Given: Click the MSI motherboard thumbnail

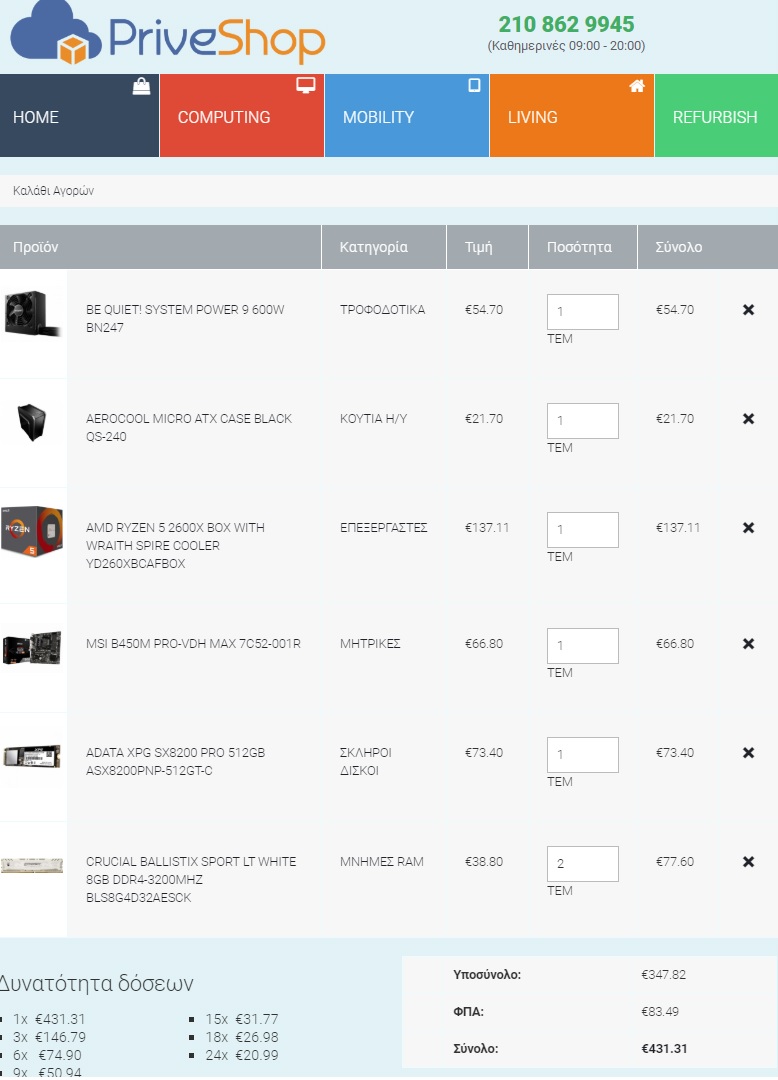Looking at the screenshot, I should click(x=32, y=648).
